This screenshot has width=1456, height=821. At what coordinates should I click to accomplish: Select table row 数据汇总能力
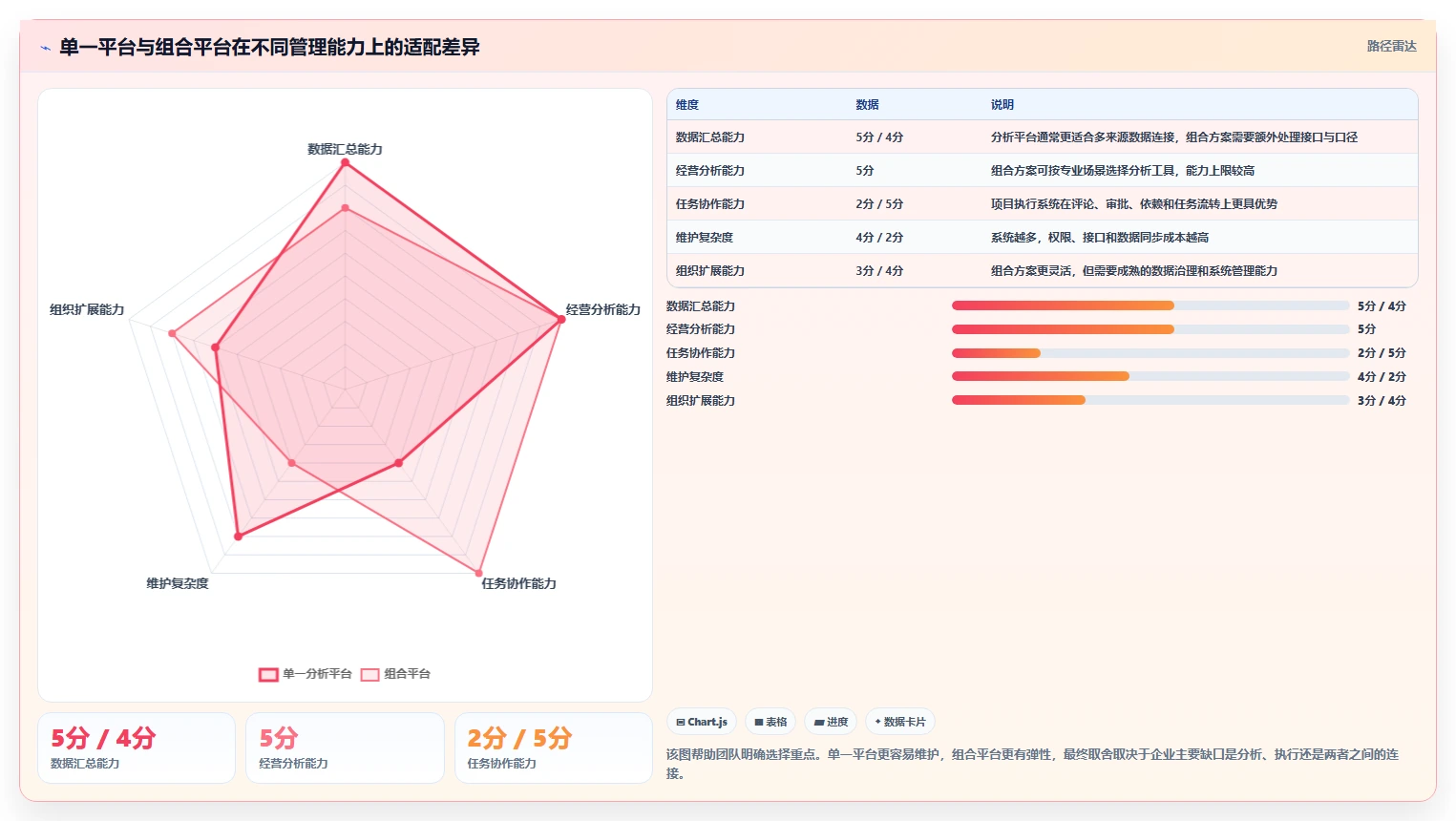click(x=1042, y=137)
